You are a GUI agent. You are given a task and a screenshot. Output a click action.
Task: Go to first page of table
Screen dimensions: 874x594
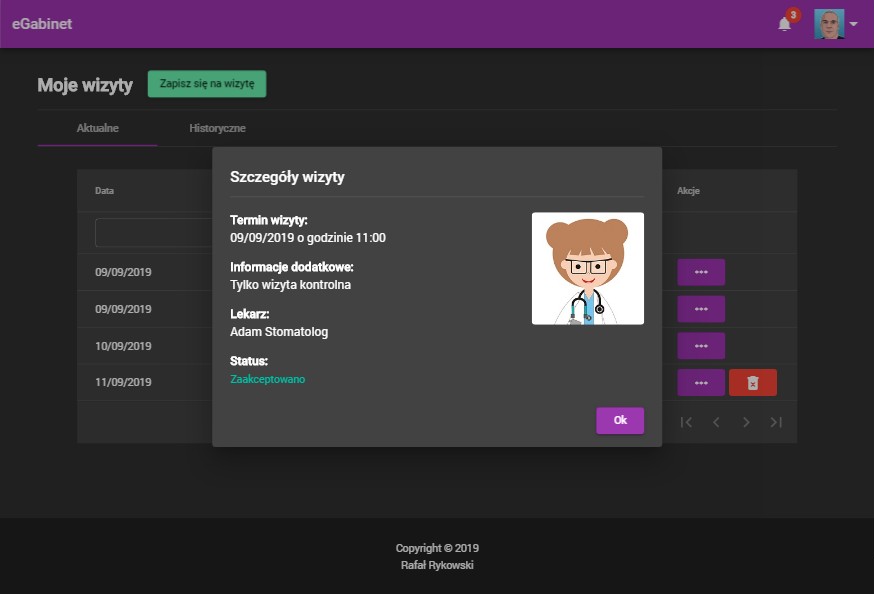[686, 422]
